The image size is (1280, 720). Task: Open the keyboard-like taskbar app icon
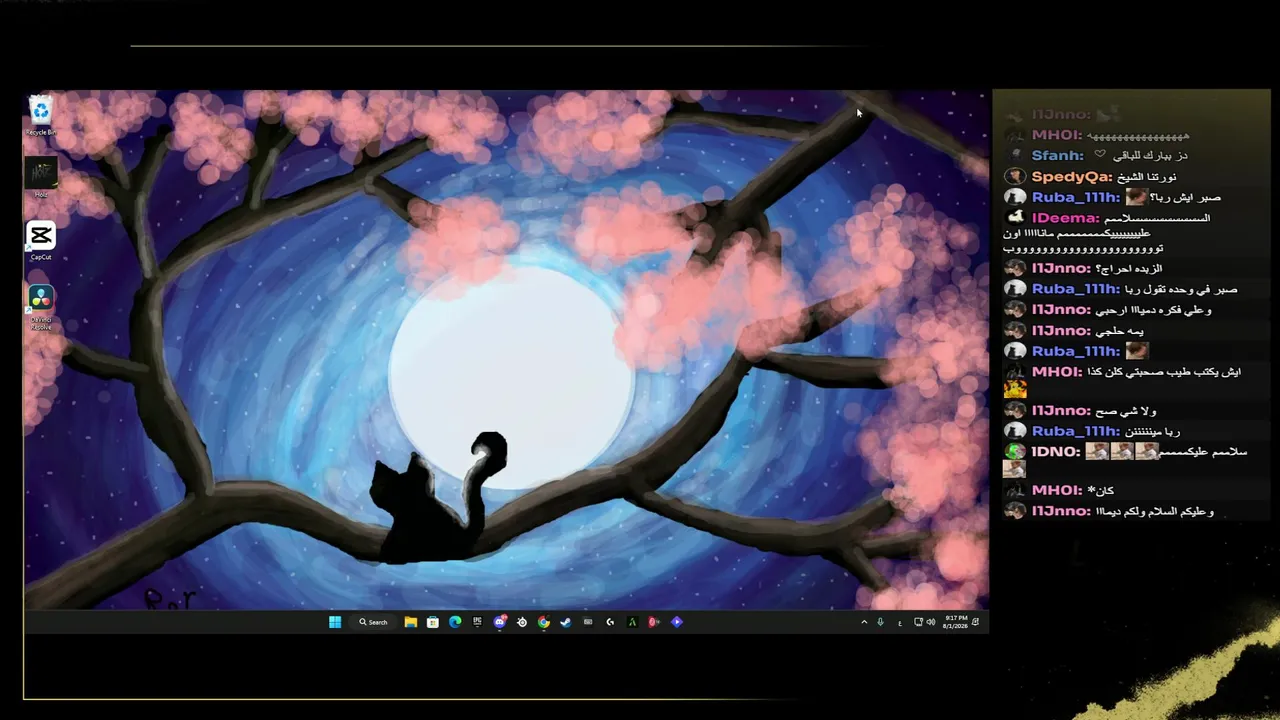point(588,622)
